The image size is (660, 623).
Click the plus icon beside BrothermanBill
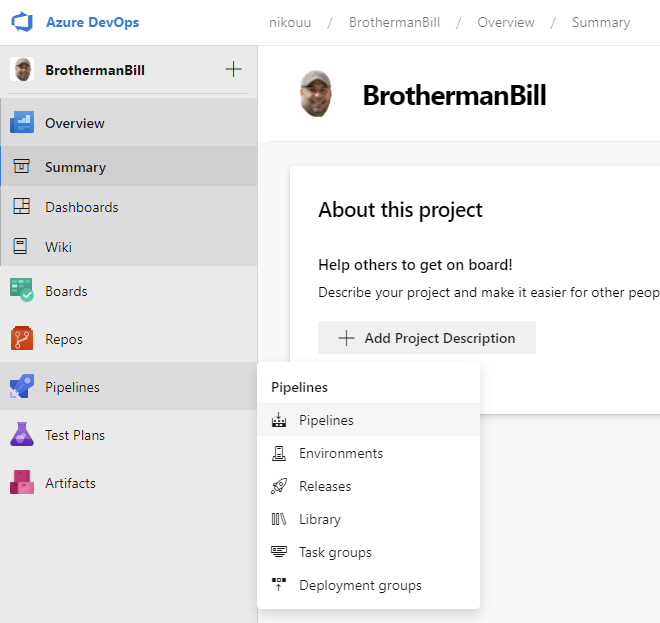pyautogui.click(x=234, y=69)
